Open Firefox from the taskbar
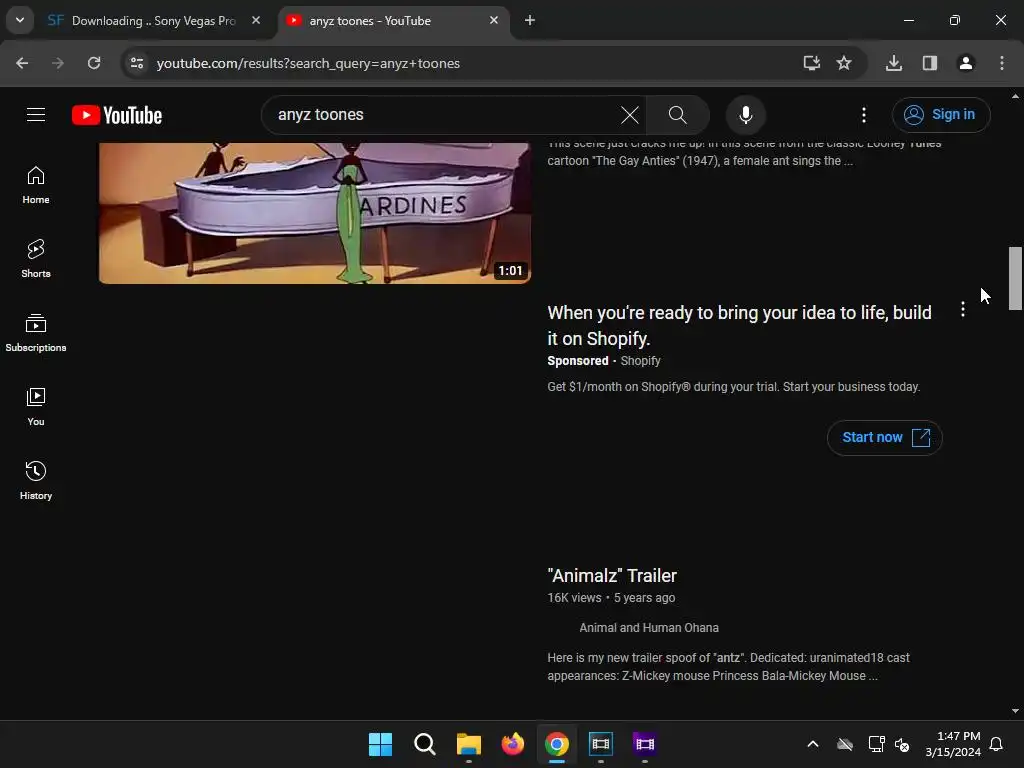This screenshot has height=768, width=1024. 513,744
